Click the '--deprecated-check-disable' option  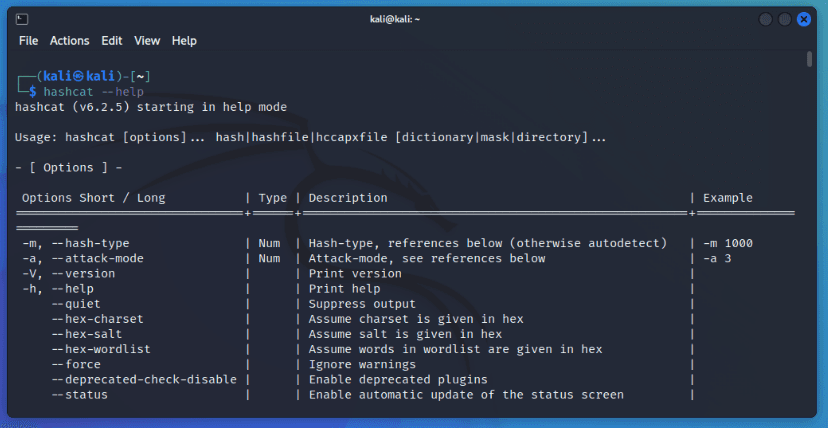click(x=144, y=380)
